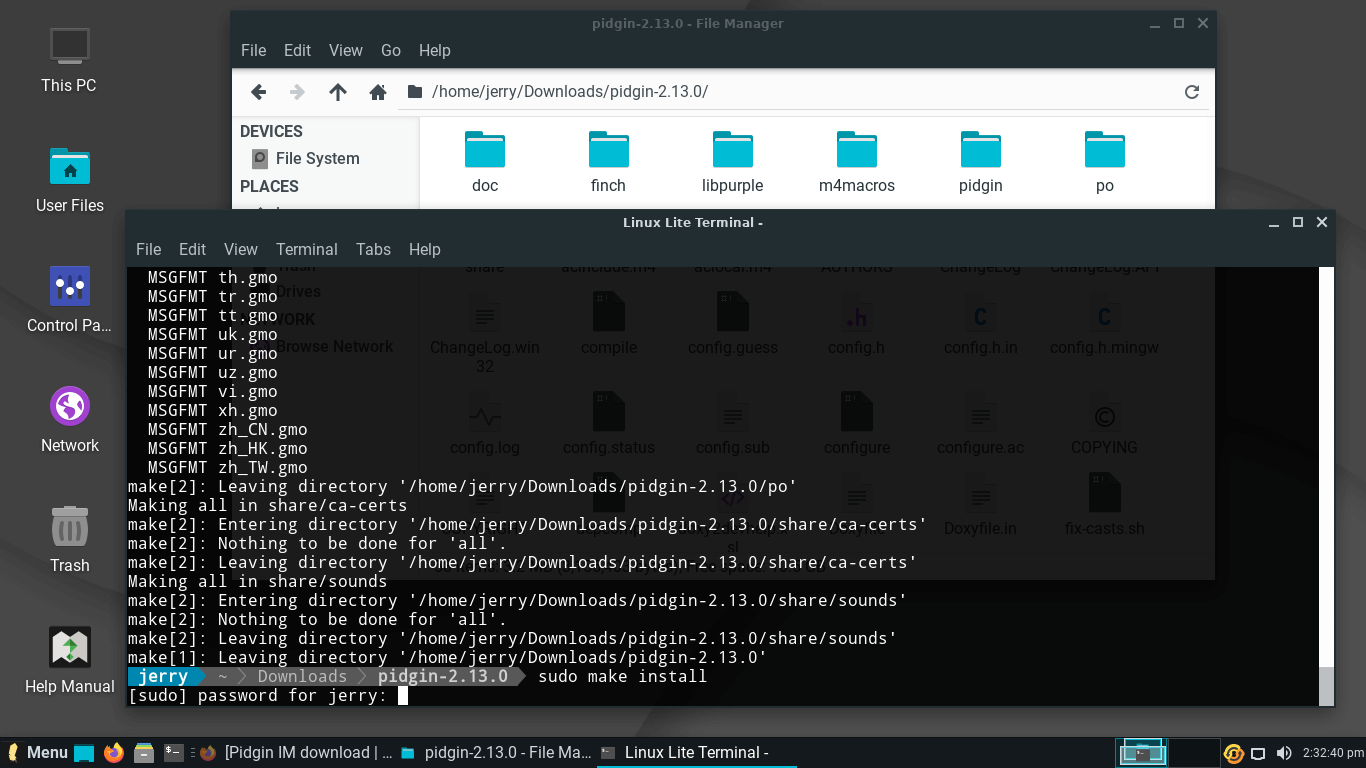The image size is (1366, 768).
Task: Switch to the second workspace
Action: click(1194, 752)
